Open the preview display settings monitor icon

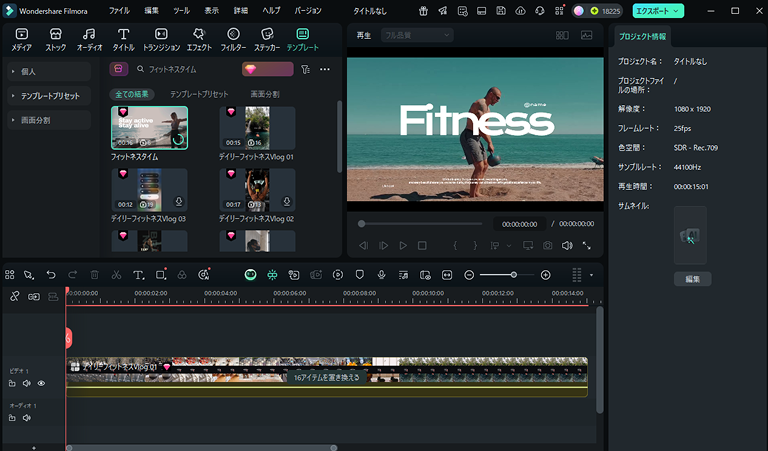click(528, 246)
